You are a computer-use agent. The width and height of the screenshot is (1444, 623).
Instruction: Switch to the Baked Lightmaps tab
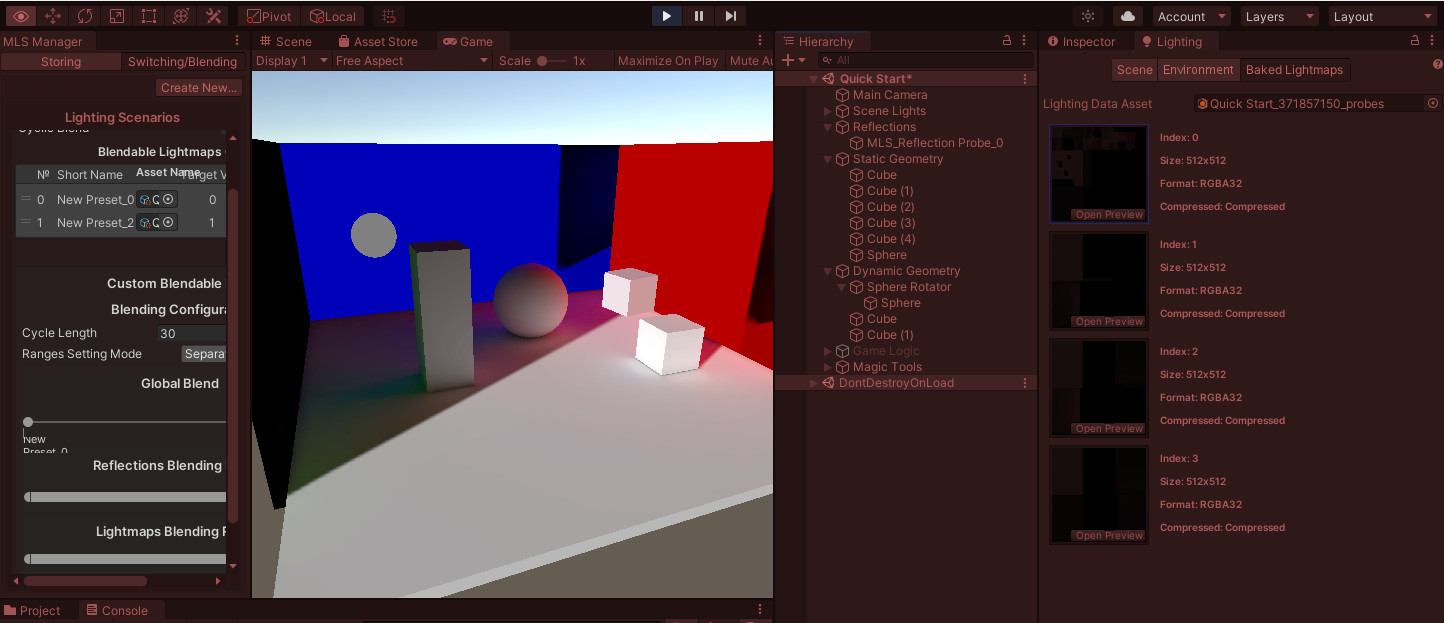click(x=1293, y=70)
